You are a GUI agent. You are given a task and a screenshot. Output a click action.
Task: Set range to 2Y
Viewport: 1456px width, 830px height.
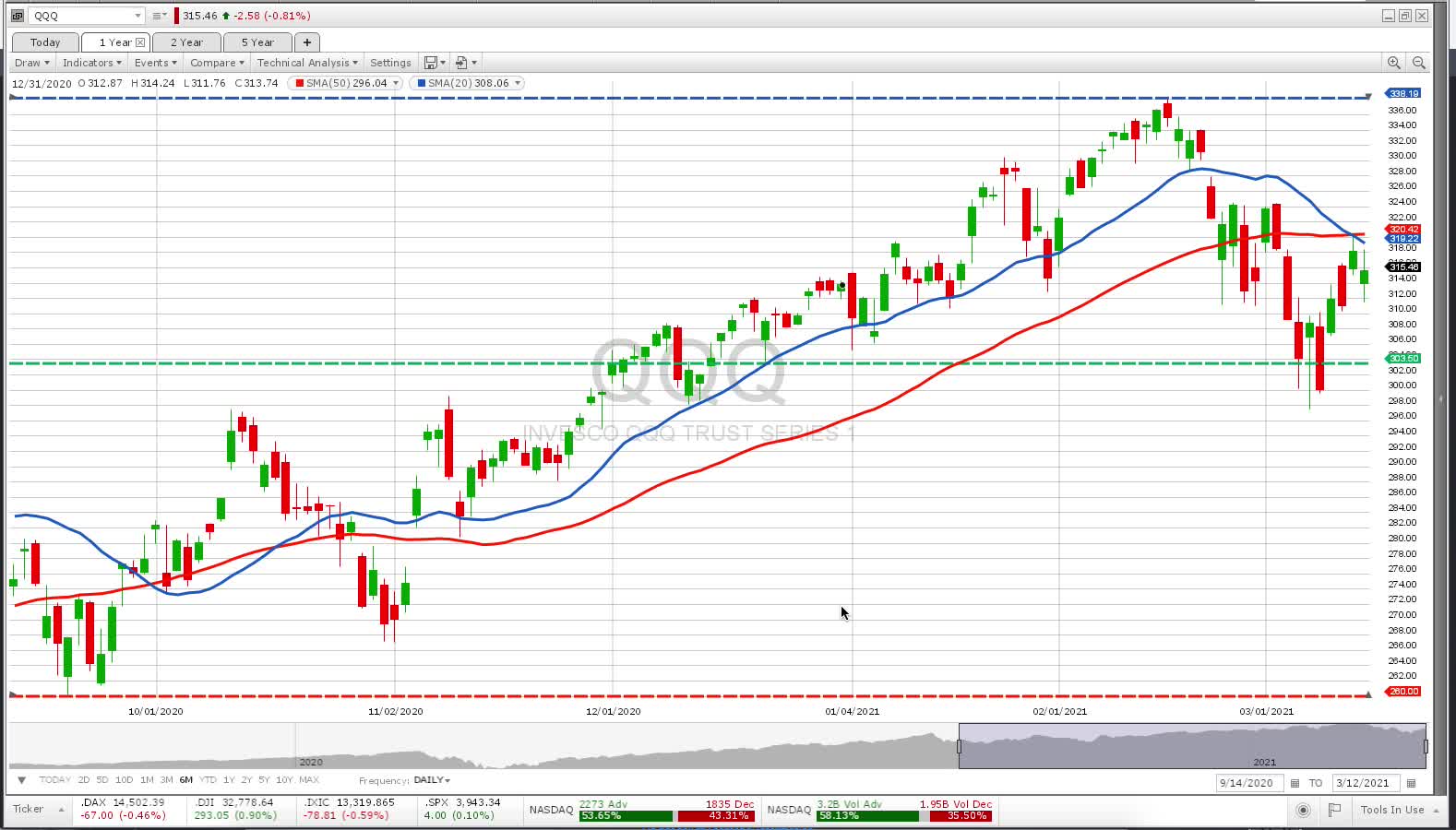[246, 780]
